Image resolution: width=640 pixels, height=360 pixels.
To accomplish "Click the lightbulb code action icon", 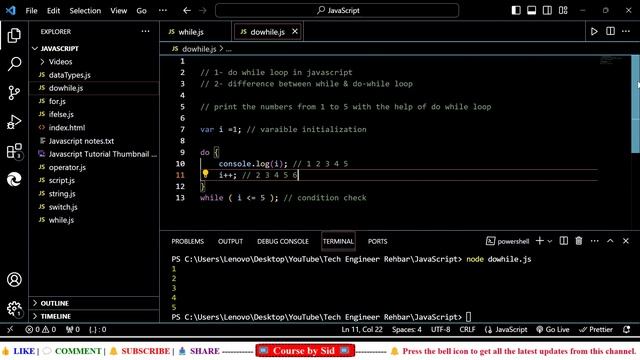I will 205,174.
